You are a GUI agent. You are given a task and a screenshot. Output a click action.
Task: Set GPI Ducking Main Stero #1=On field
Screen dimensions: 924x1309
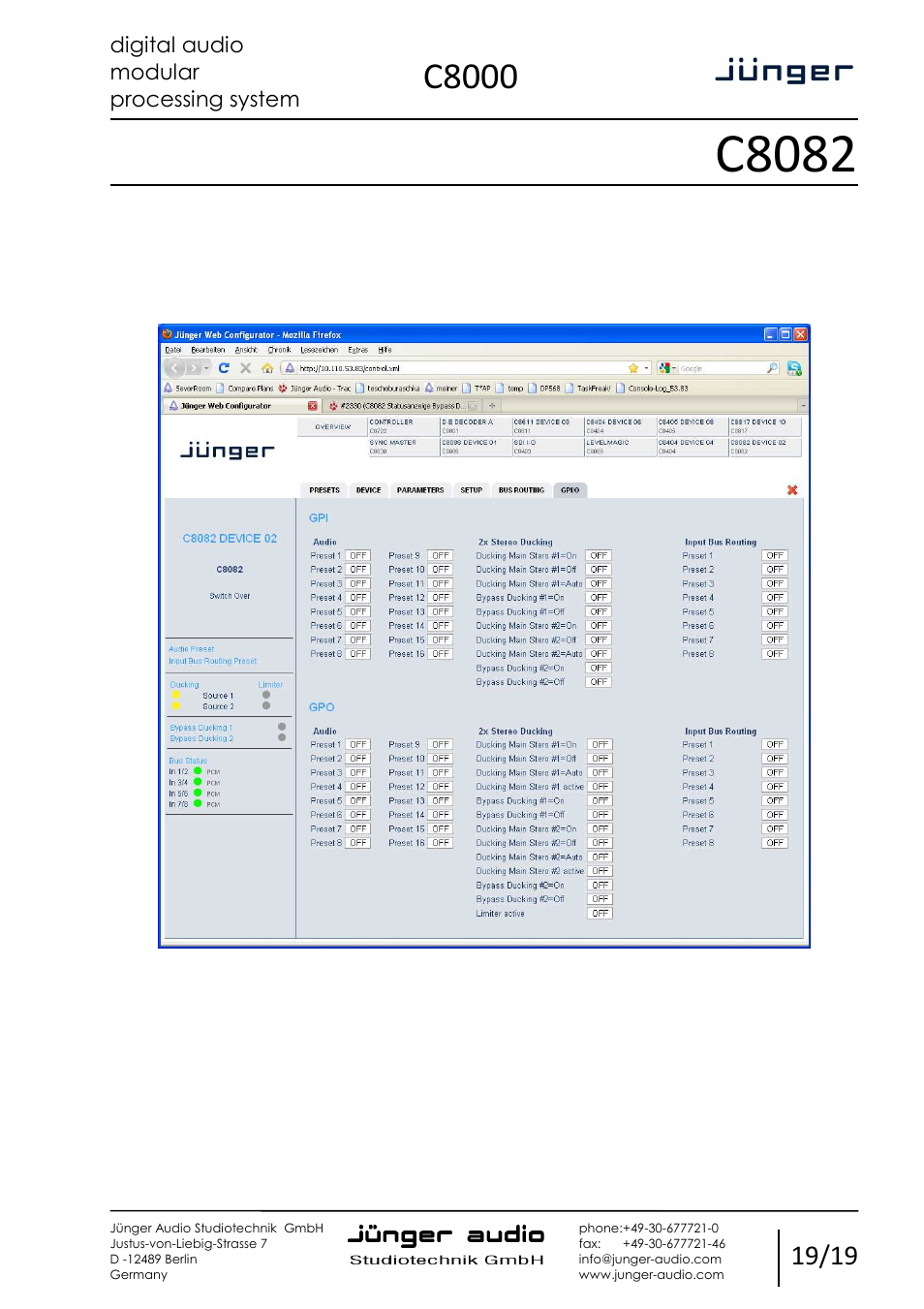[x=600, y=556]
